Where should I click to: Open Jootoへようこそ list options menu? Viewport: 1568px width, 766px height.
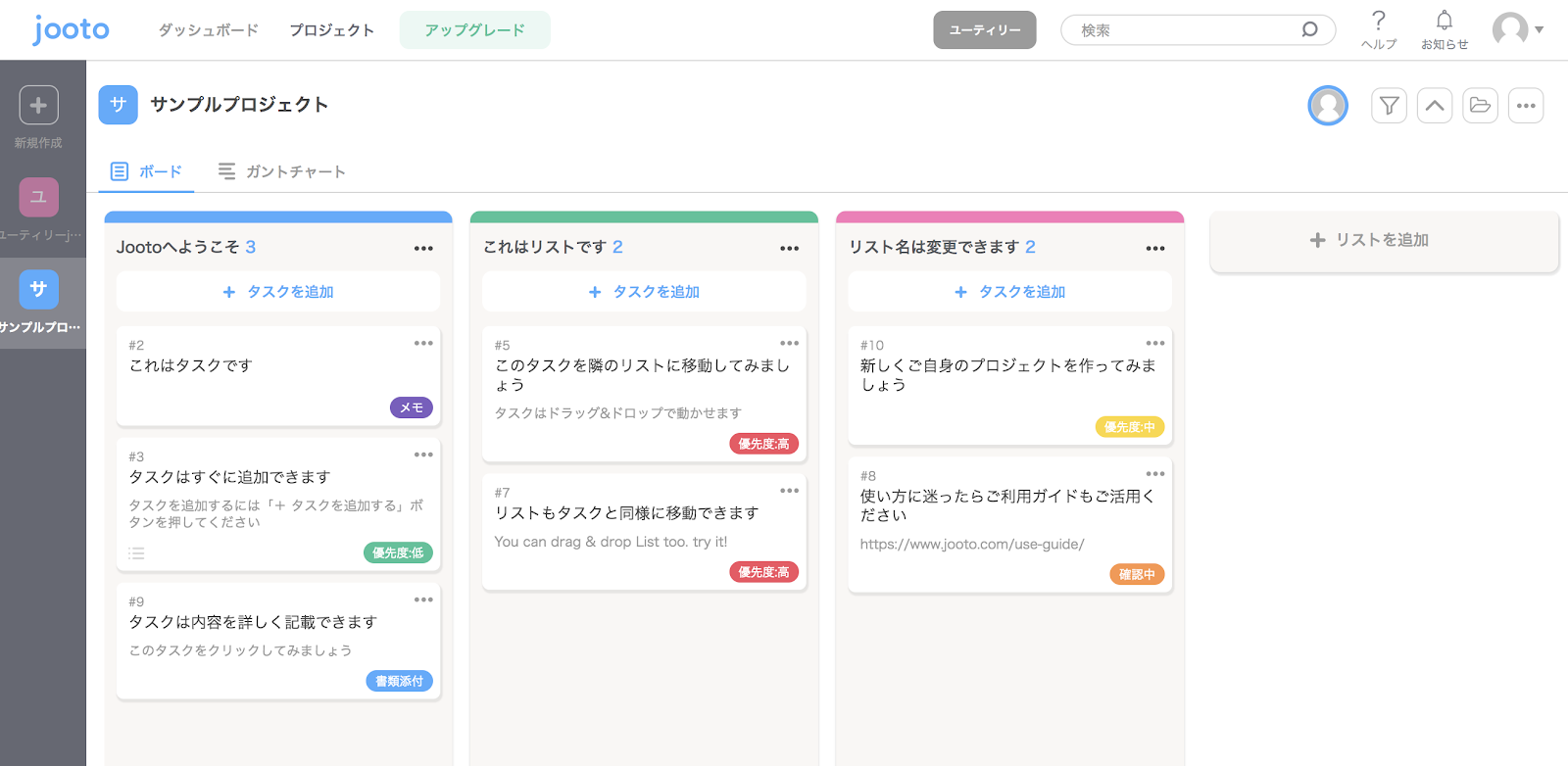tap(423, 249)
